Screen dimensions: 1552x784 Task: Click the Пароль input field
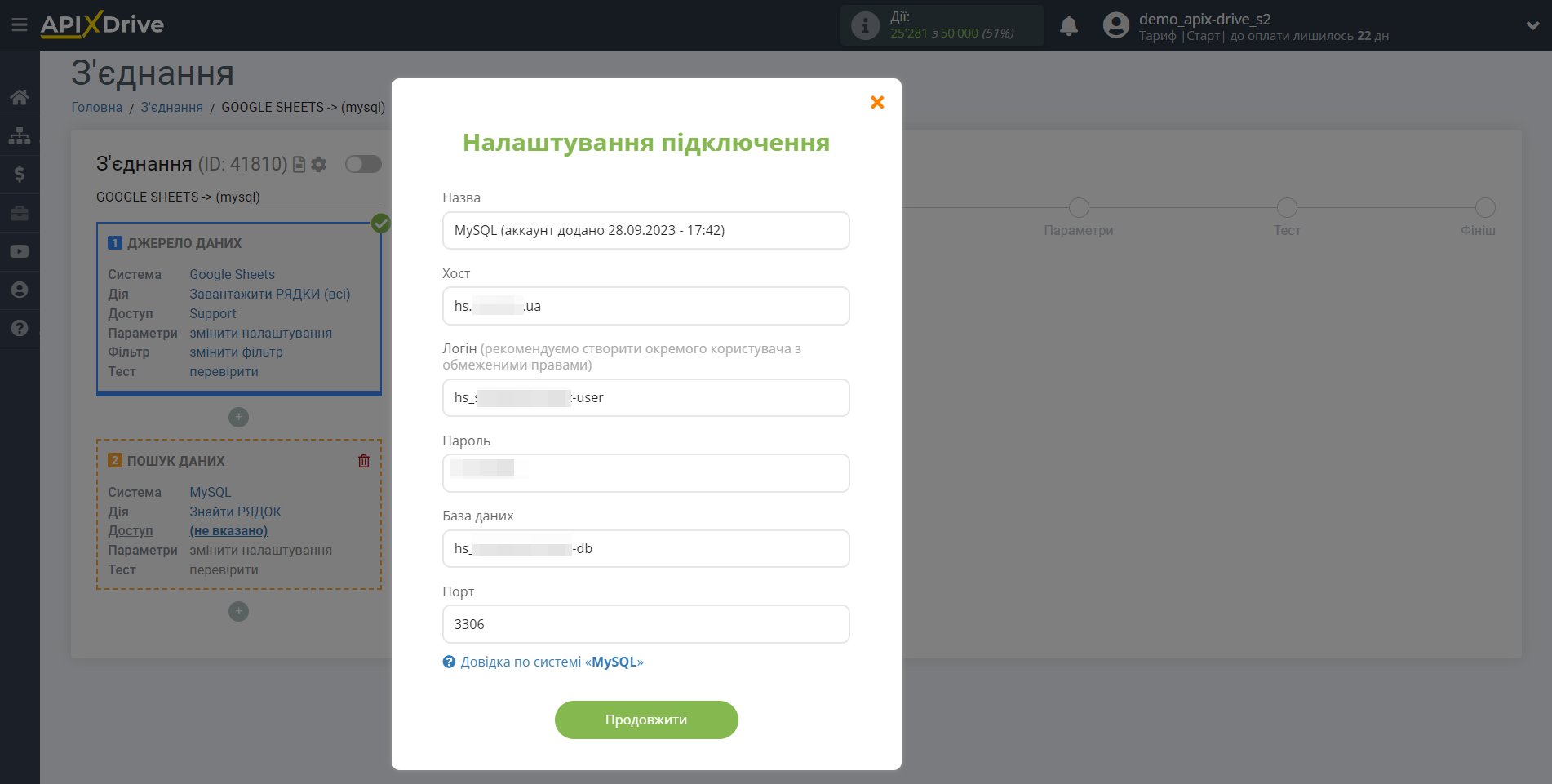[645, 473]
